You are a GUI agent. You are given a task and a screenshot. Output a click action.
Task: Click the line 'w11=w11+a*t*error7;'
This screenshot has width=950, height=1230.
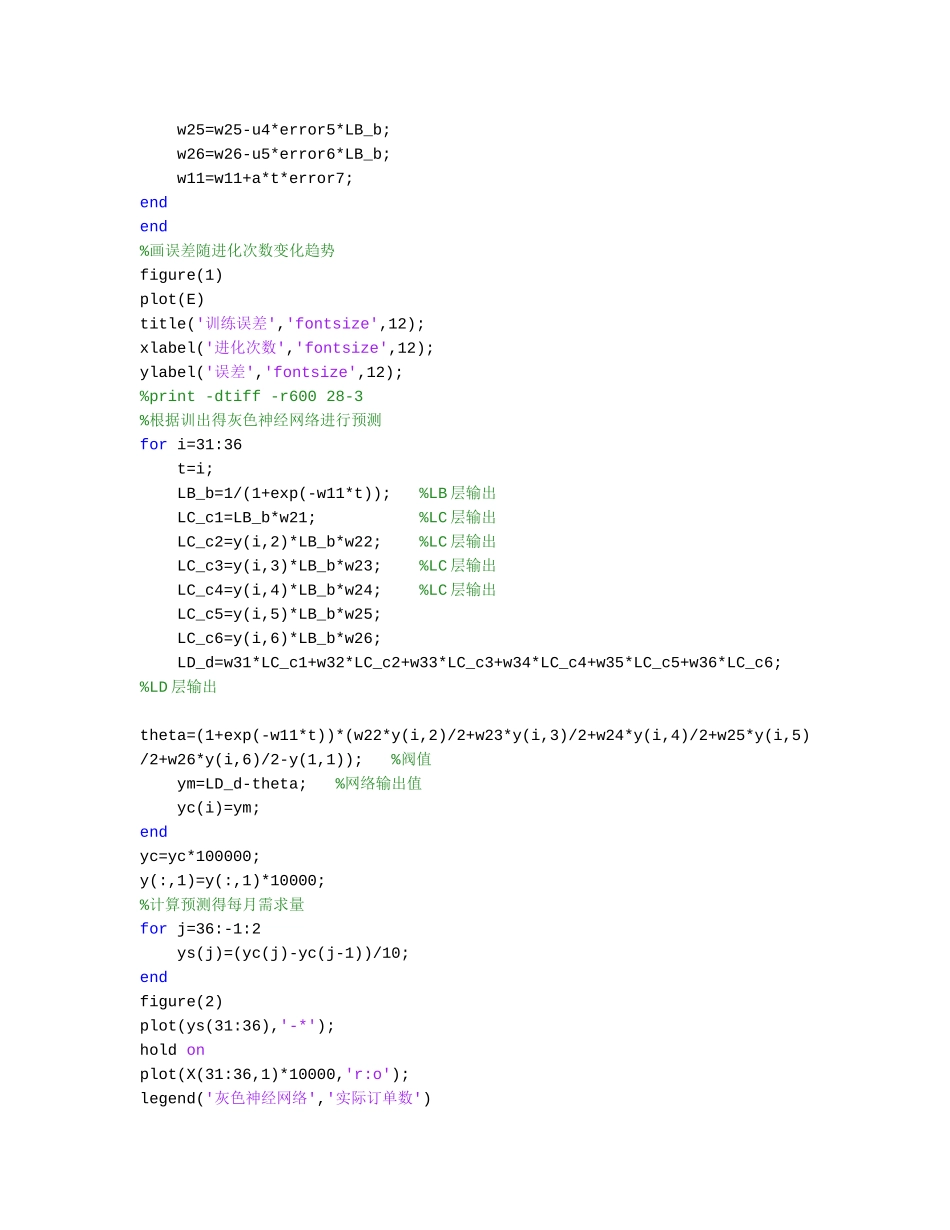pos(265,178)
